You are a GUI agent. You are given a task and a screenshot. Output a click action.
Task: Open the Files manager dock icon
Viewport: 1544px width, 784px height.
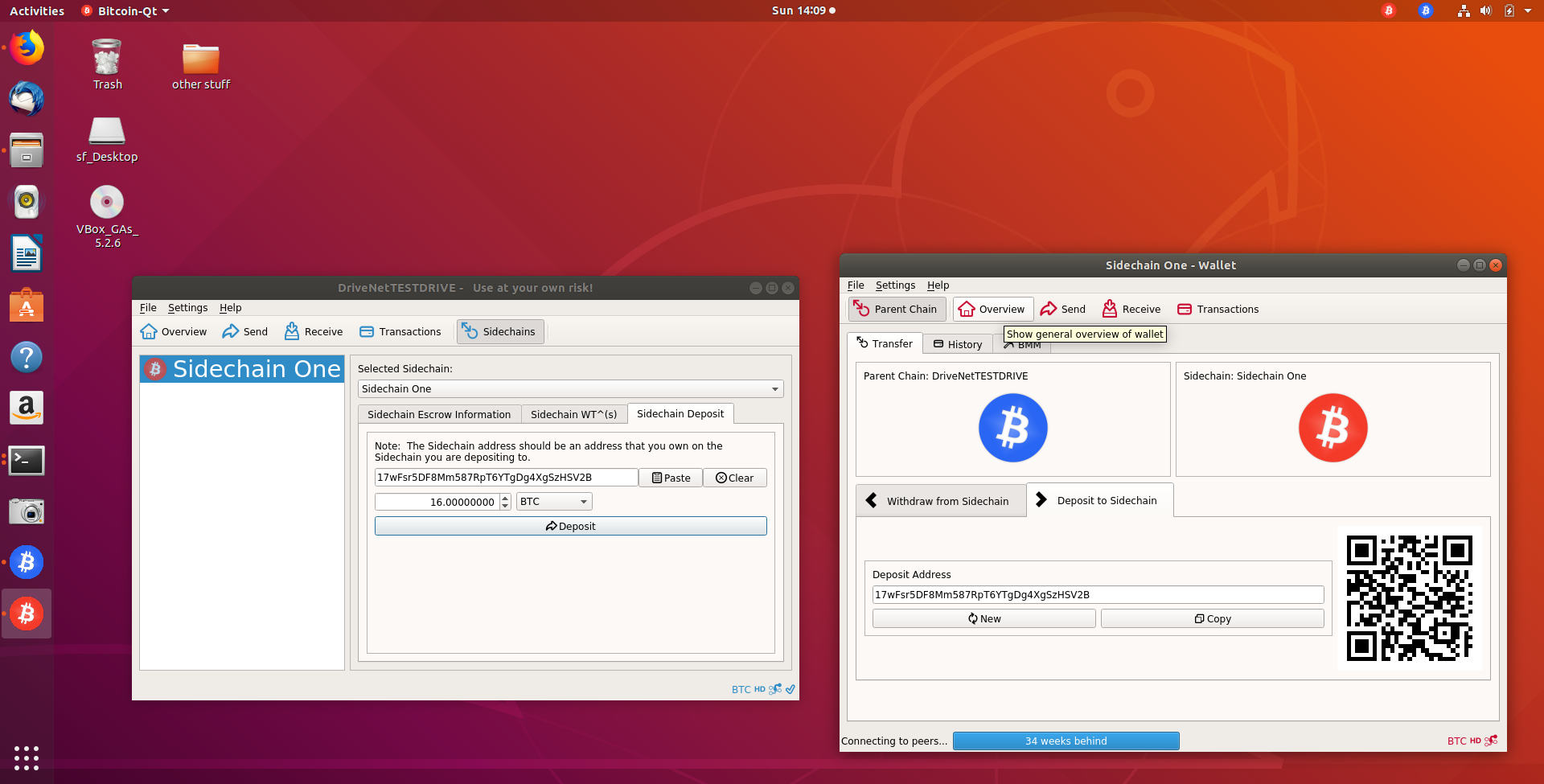point(27,150)
